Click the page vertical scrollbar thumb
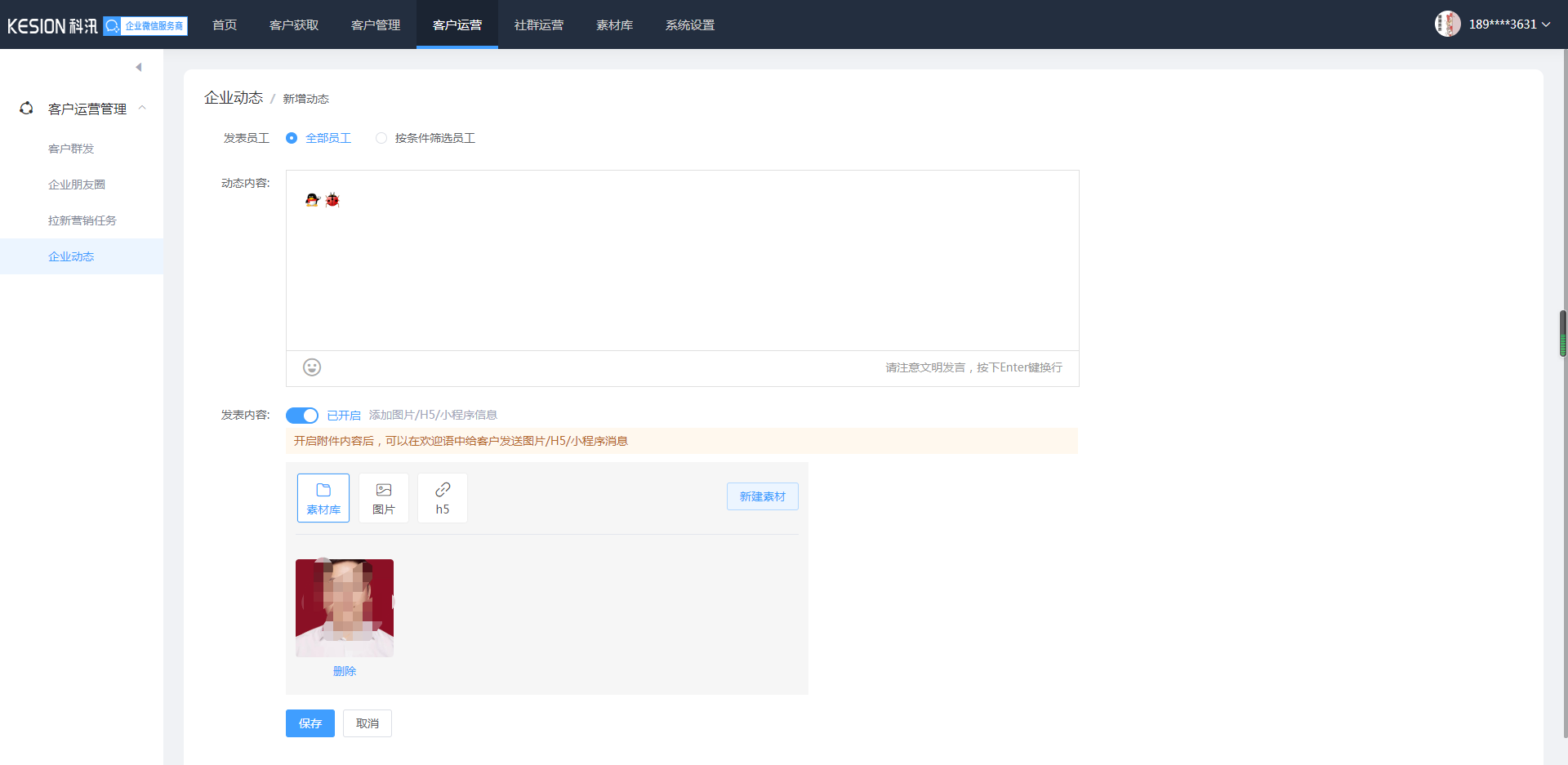Viewport: 1568px width, 765px height. [1562, 333]
